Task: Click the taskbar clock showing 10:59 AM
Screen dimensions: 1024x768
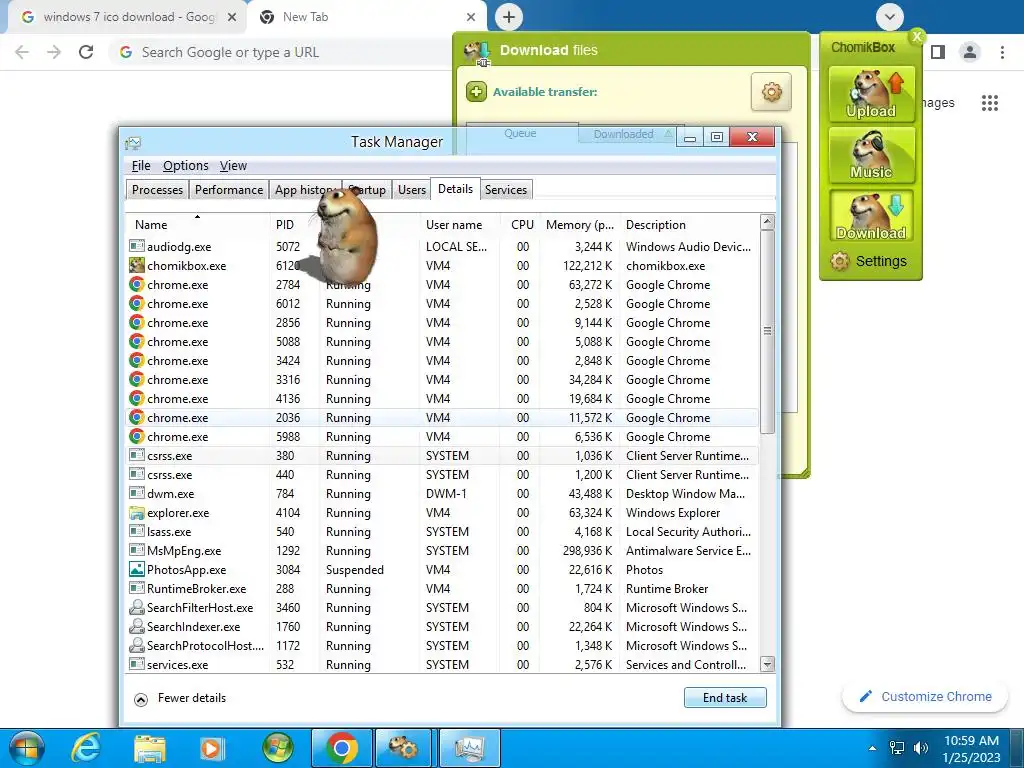Action: (971, 749)
